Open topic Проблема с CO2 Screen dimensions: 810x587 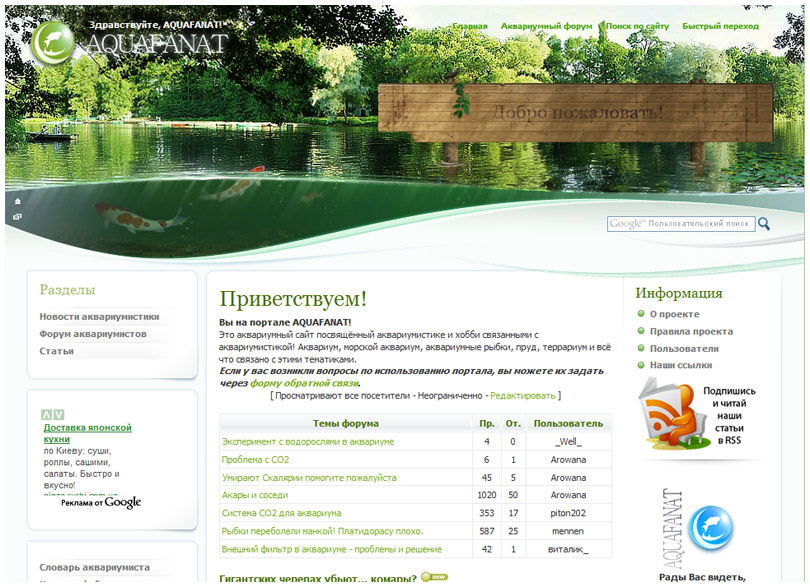click(x=255, y=460)
